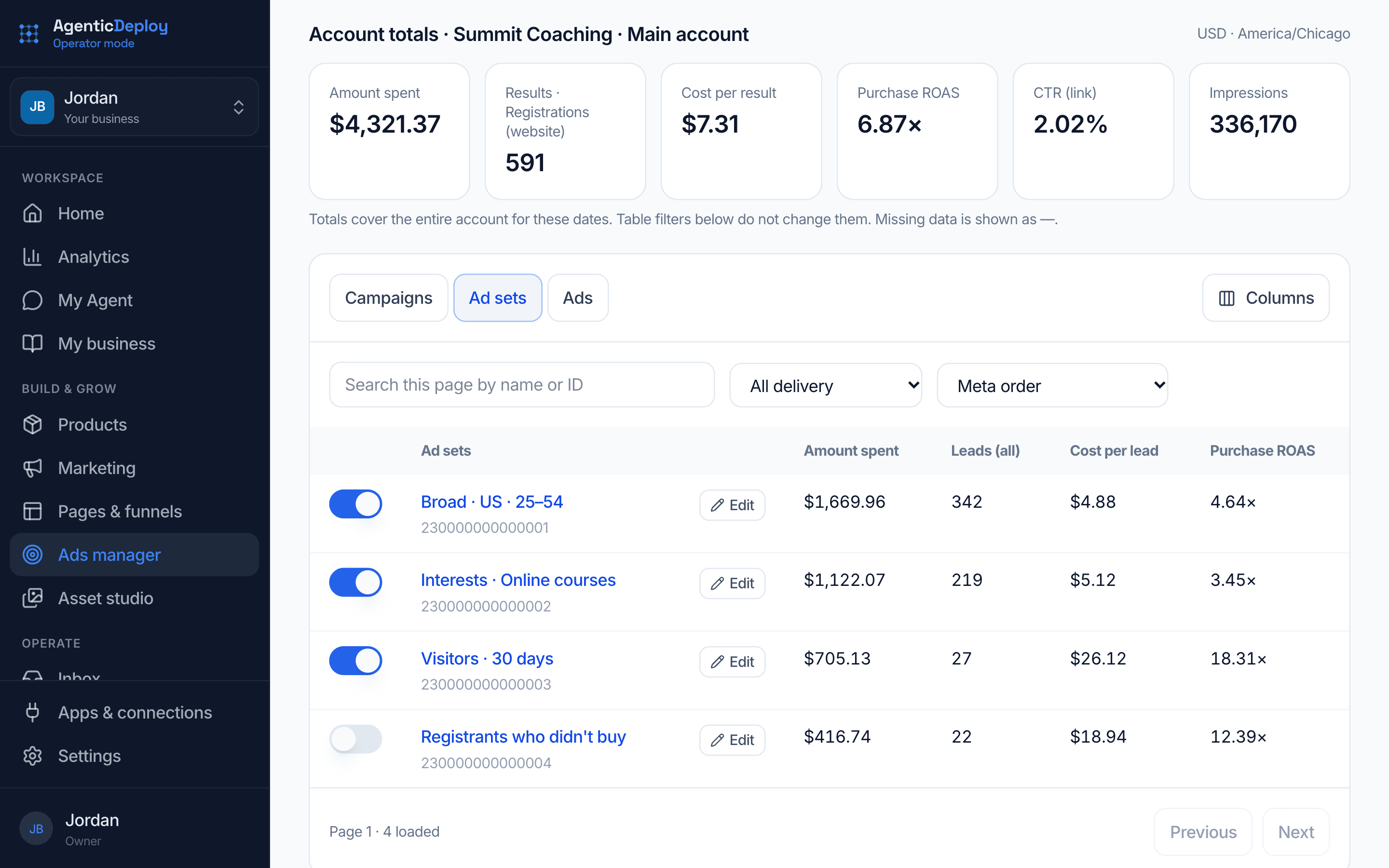Click the Cost per lead column header
Viewport: 1389px width, 868px height.
point(1114,451)
